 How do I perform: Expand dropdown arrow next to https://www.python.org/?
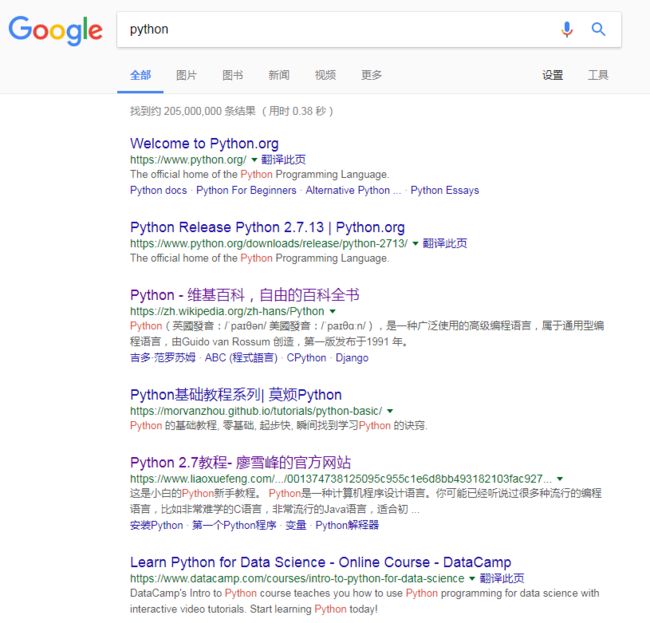click(x=254, y=160)
